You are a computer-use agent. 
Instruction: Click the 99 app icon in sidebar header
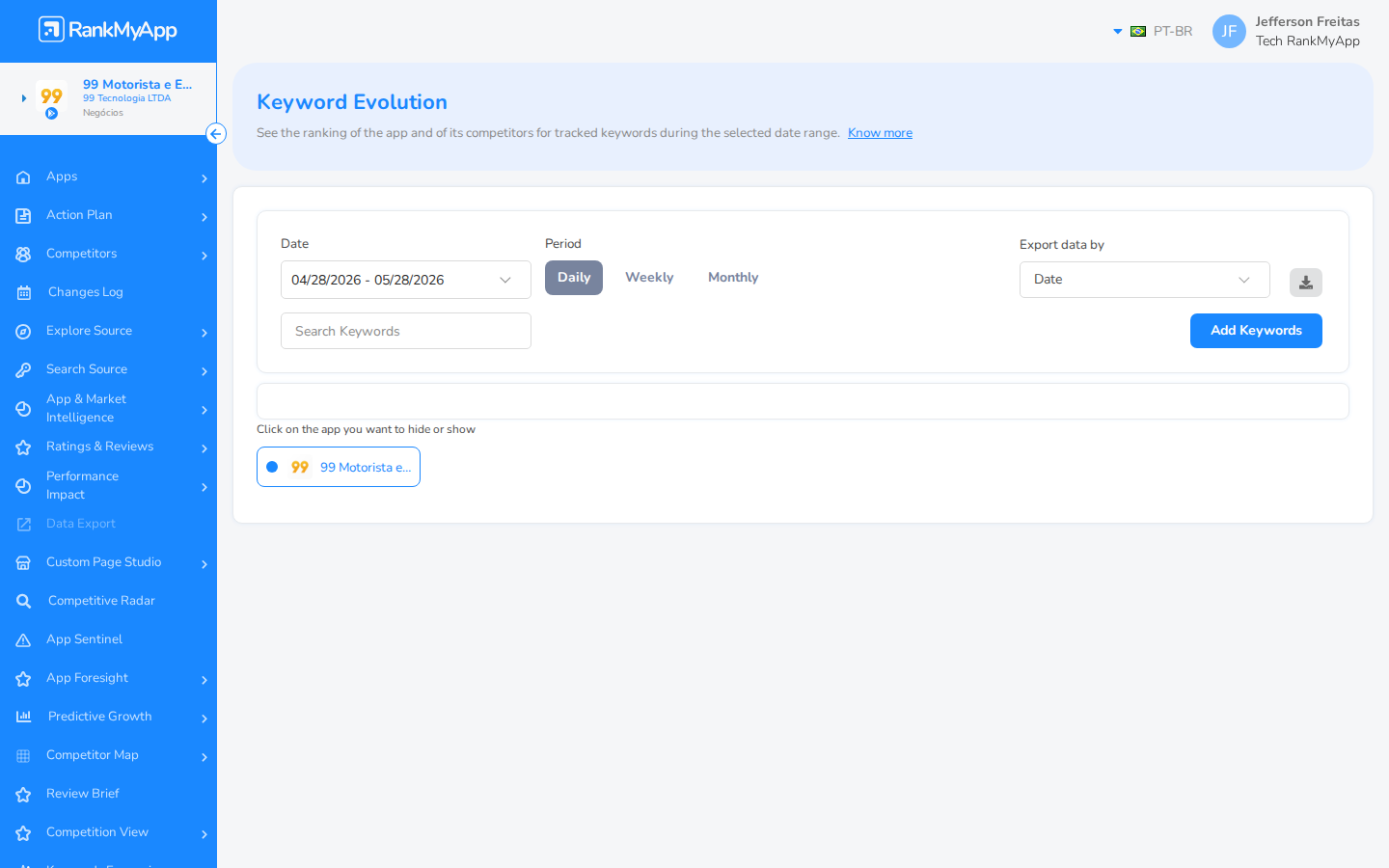51,98
